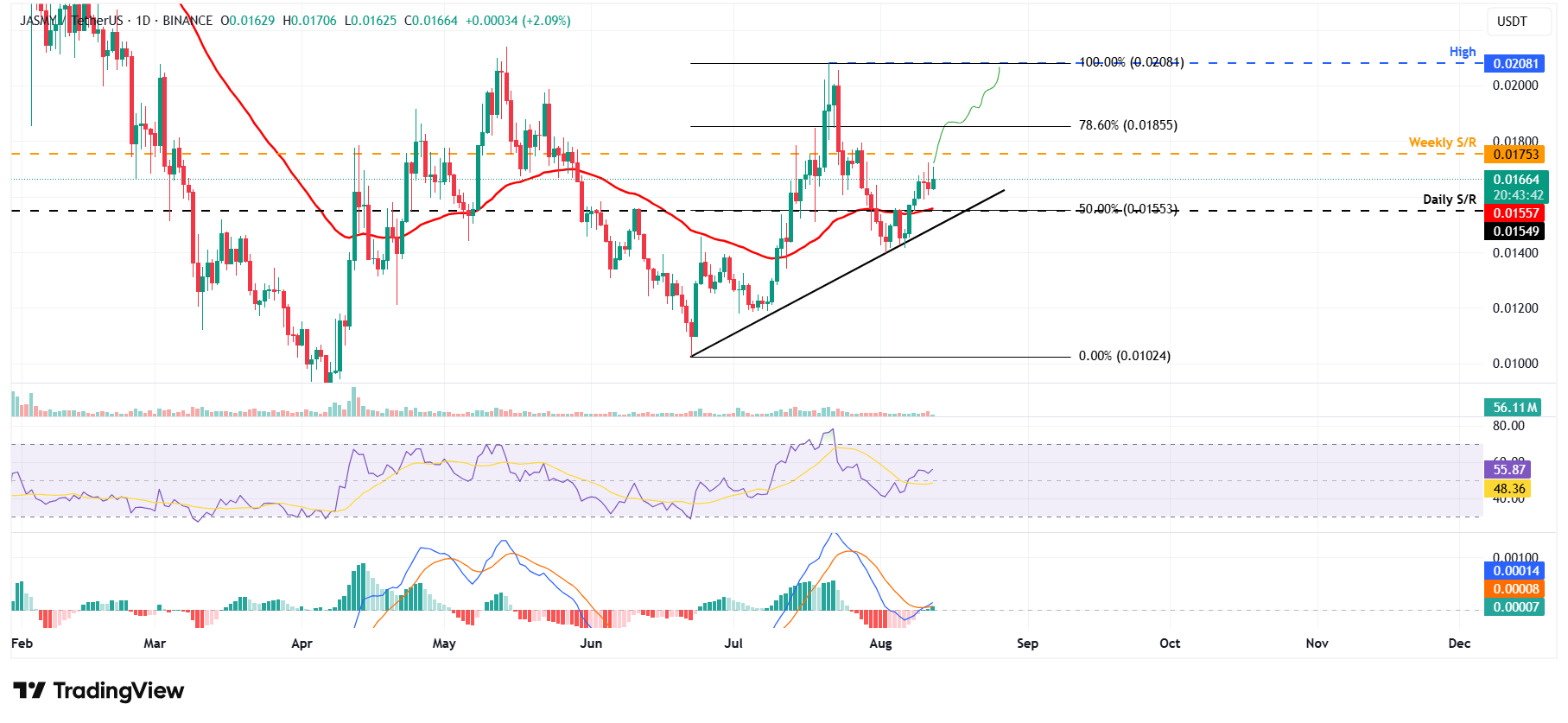Viewport: 1568px width, 723px height.
Task: Click the orange Weekly S/R price tag 0.01753
Action: (1516, 155)
